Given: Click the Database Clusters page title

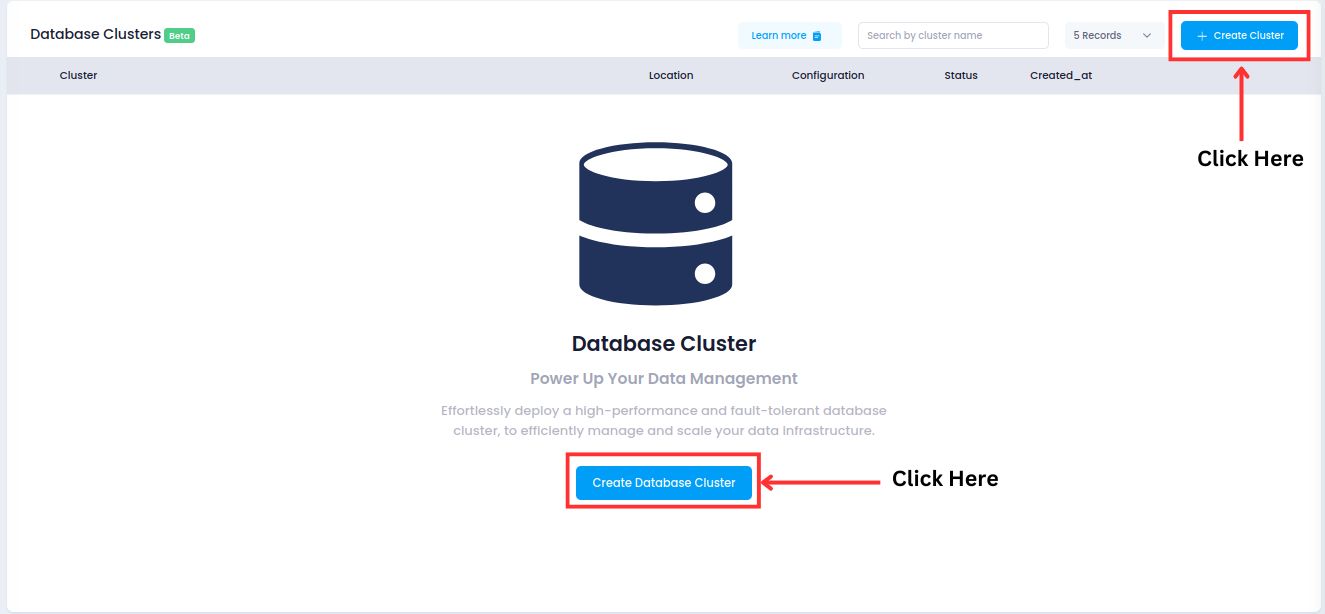Looking at the screenshot, I should click(95, 34).
